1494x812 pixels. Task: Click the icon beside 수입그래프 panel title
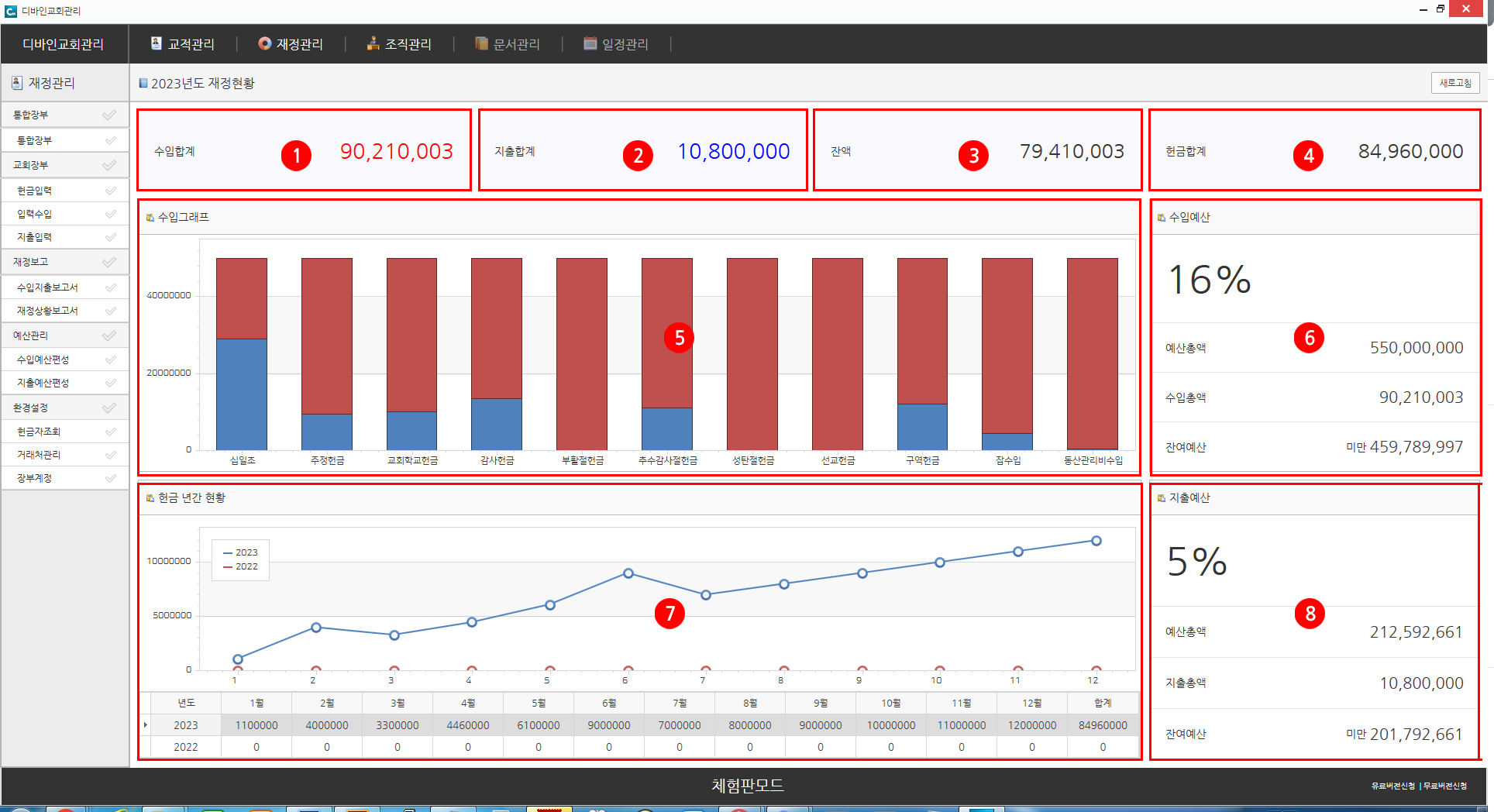pyautogui.click(x=150, y=218)
